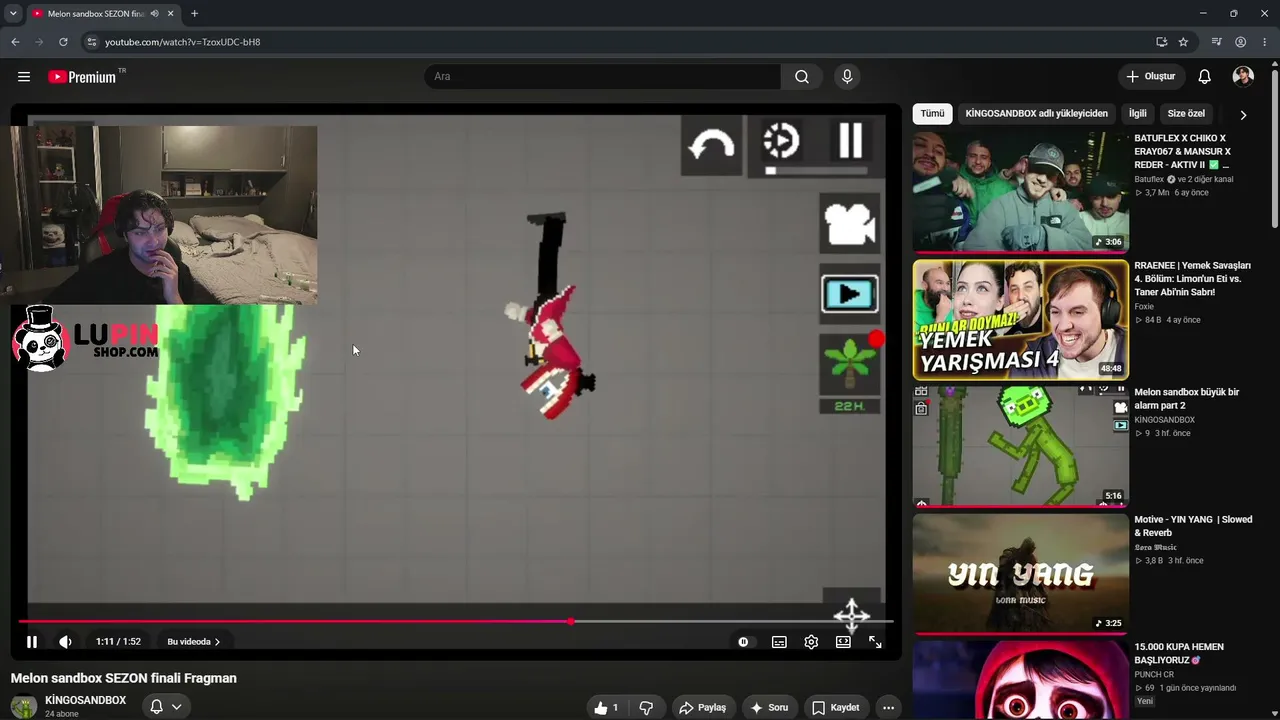The height and width of the screenshot is (720, 1280).
Task: Start voice search with the microphone
Action: click(x=847, y=77)
